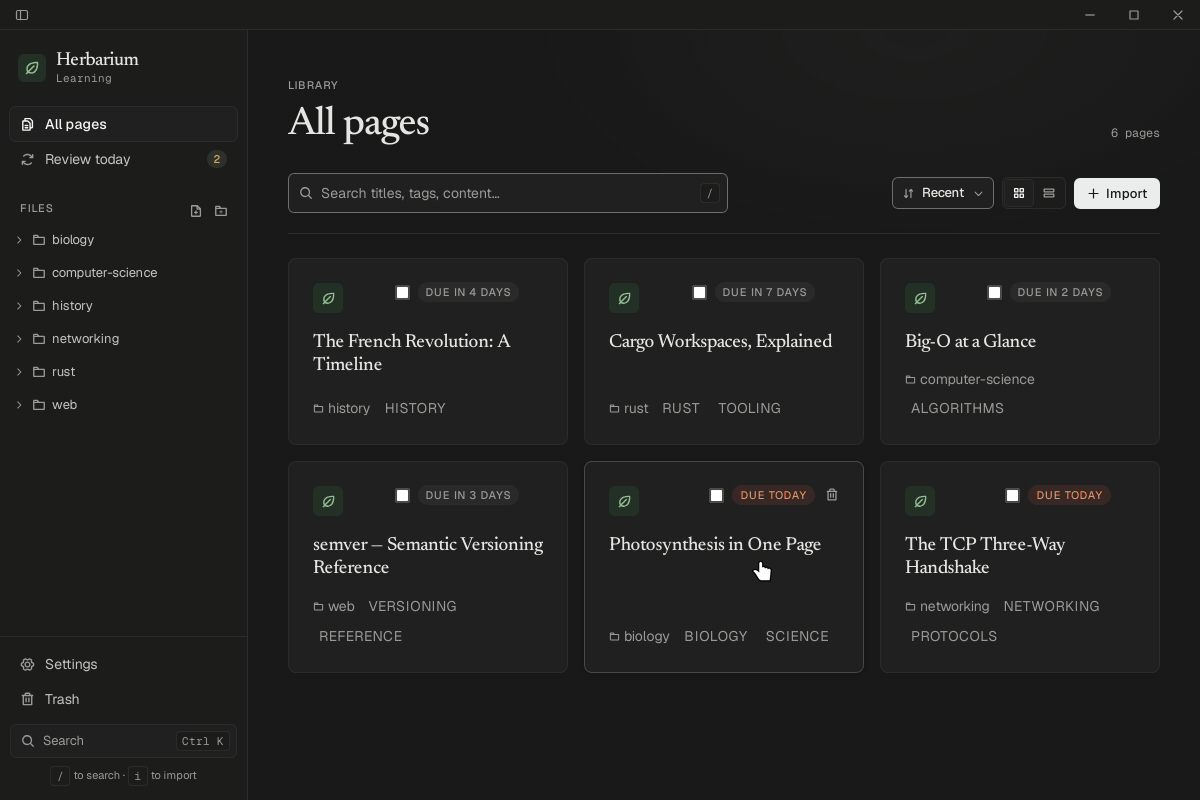Expand the biology folder chevron
The width and height of the screenshot is (1200, 800).
click(19, 240)
